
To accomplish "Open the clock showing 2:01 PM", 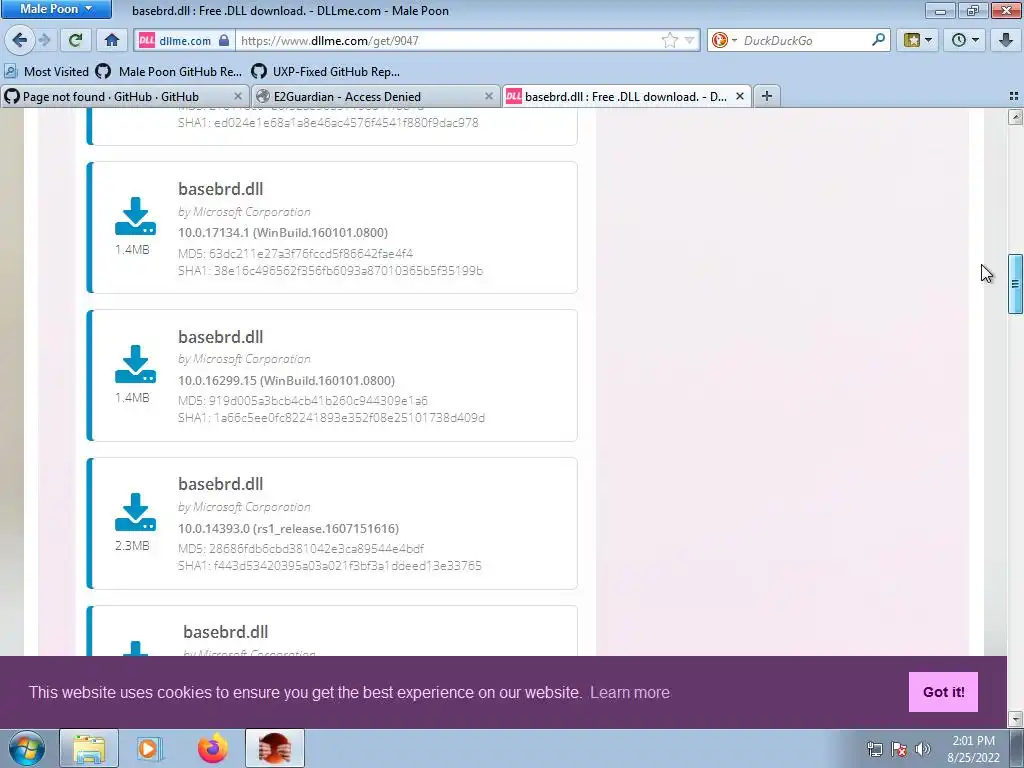I will 973,749.
